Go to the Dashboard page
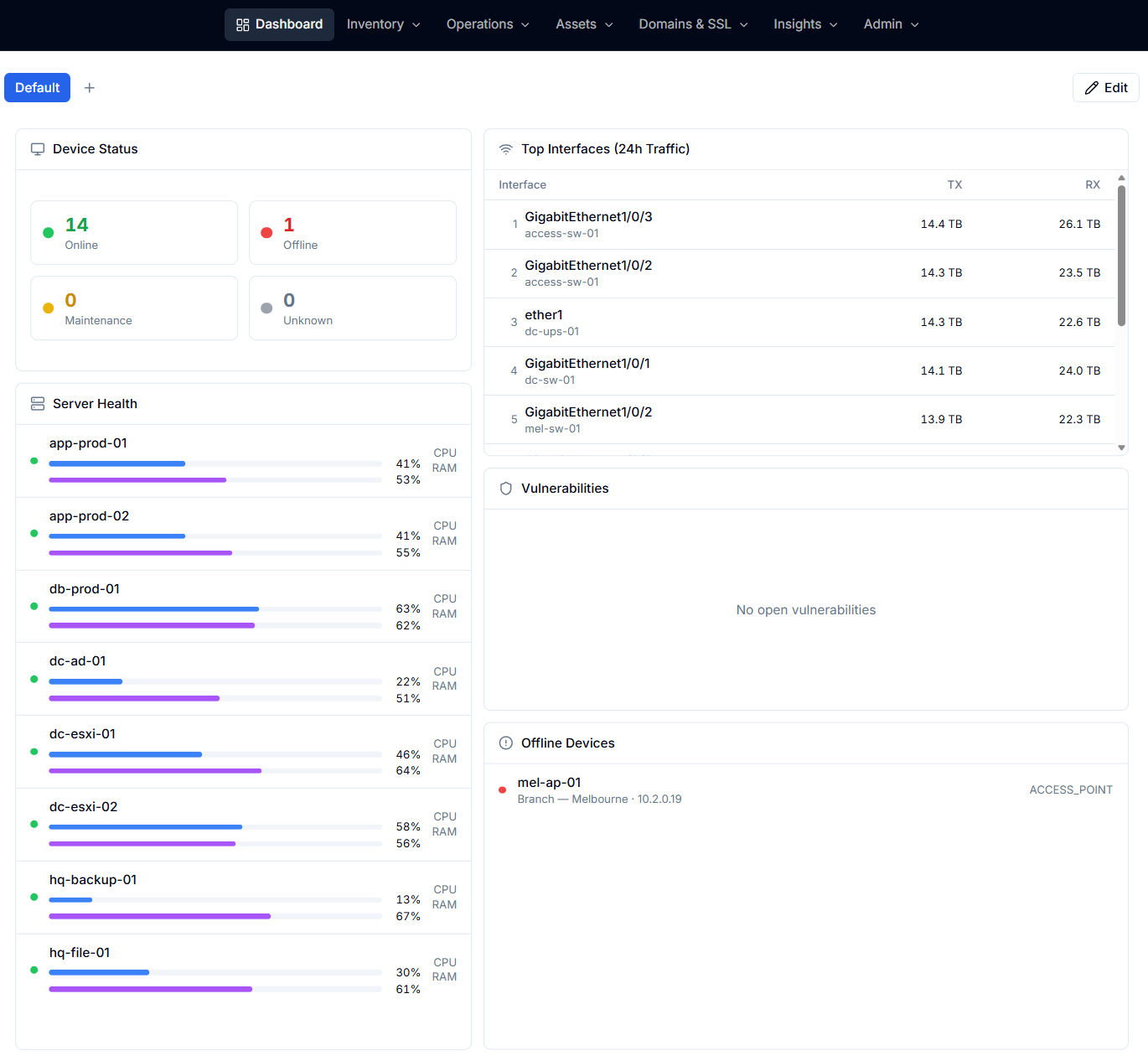 279,25
